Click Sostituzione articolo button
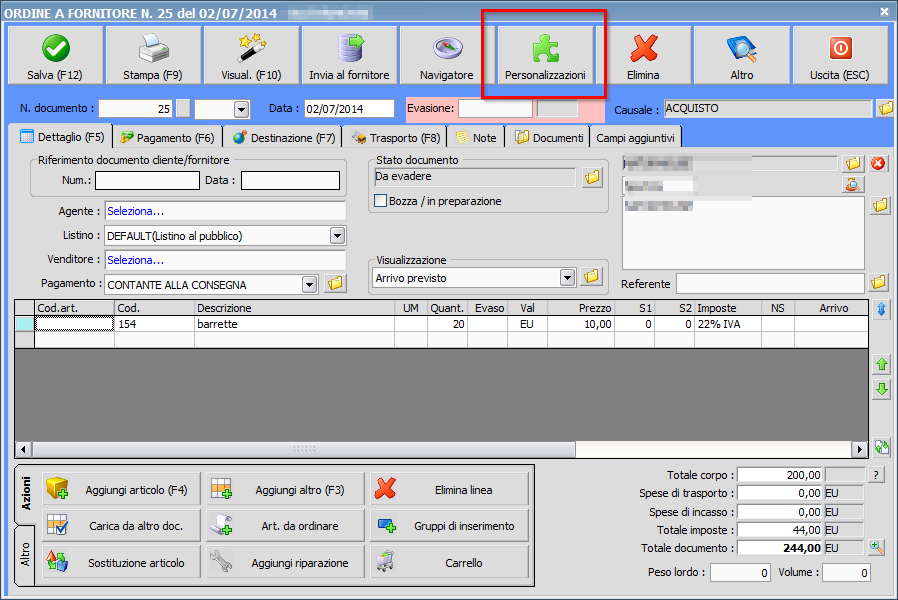Viewport: 898px width, 600px height. pyautogui.click(x=122, y=562)
